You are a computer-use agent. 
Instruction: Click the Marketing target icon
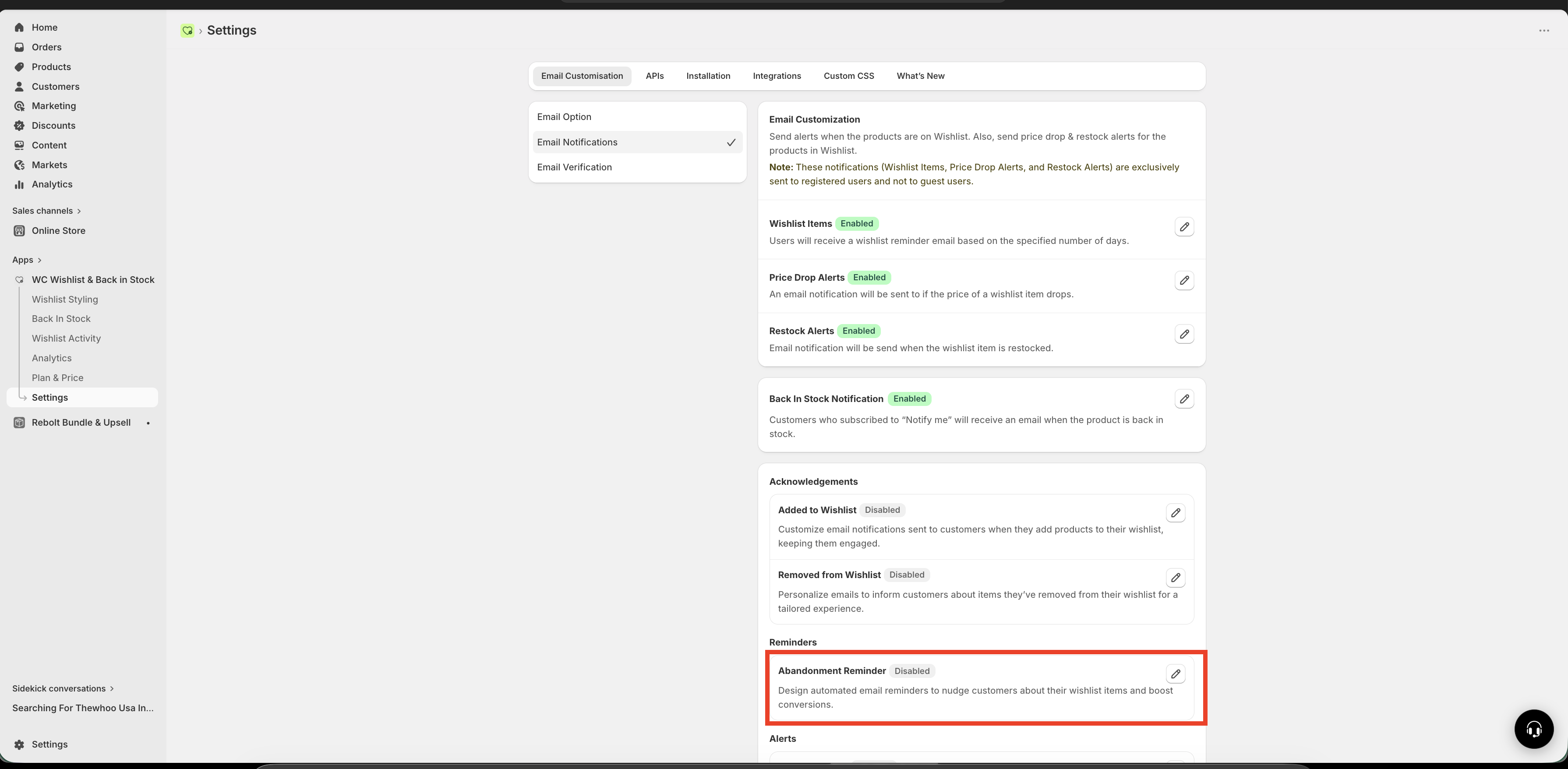tap(19, 106)
